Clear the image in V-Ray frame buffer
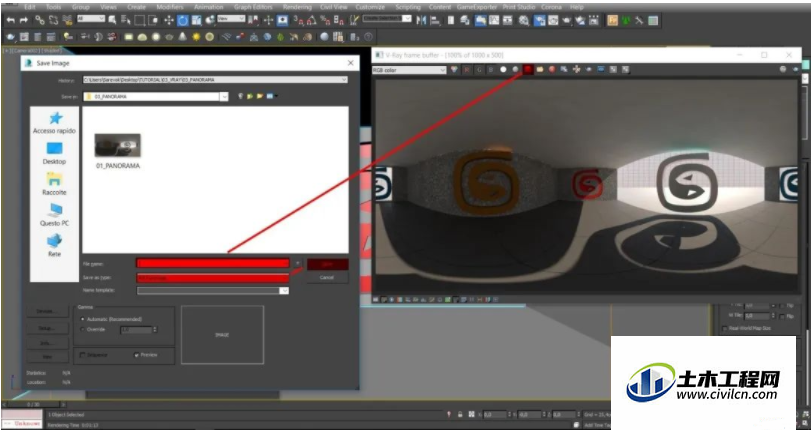Viewport: 812px width, 430px height. click(x=552, y=69)
